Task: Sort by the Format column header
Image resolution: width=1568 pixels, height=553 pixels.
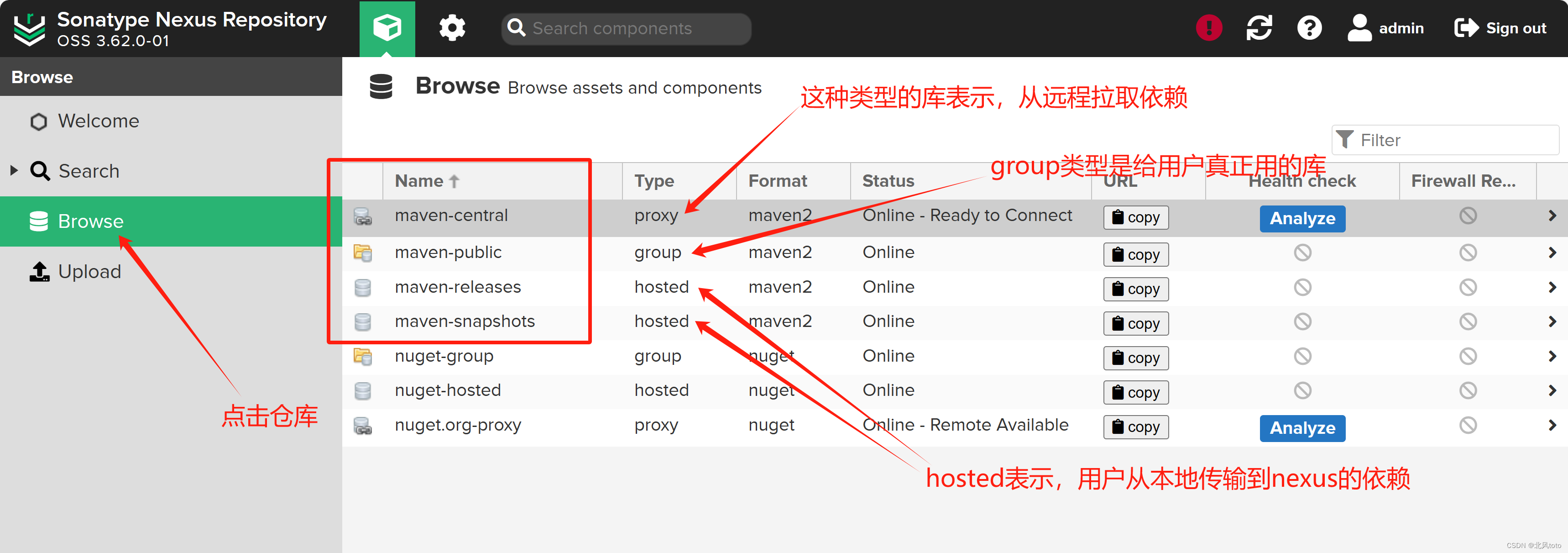Action: (793, 181)
